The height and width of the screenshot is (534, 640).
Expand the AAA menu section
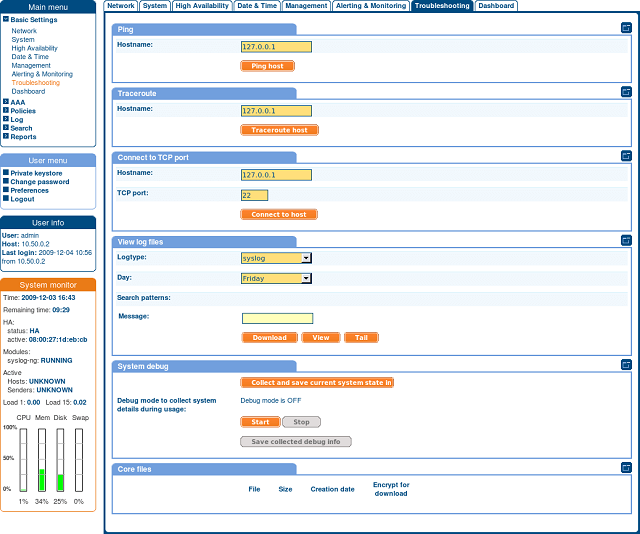(x=6, y=102)
